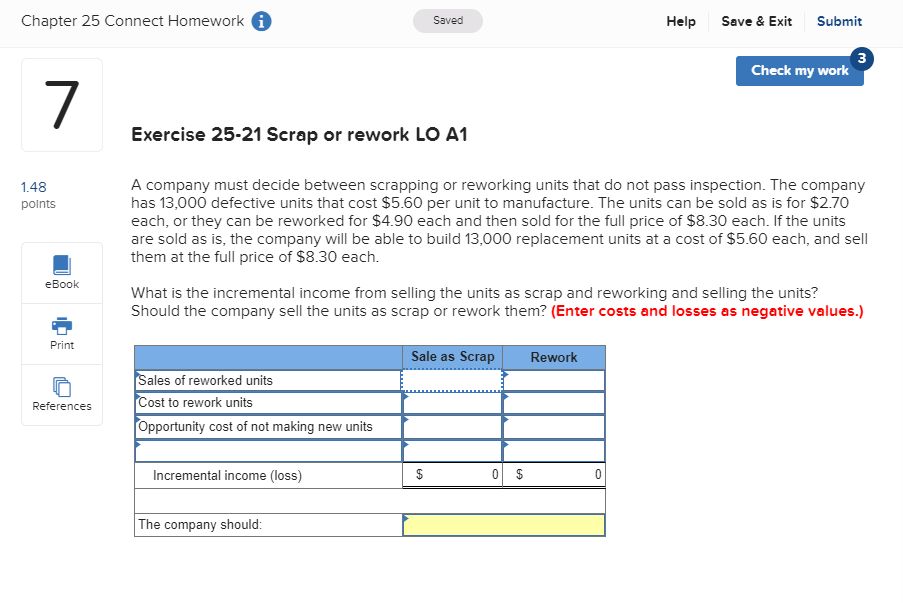
Task: Click the Chapter 25 Connect Homework title
Action: tap(135, 20)
